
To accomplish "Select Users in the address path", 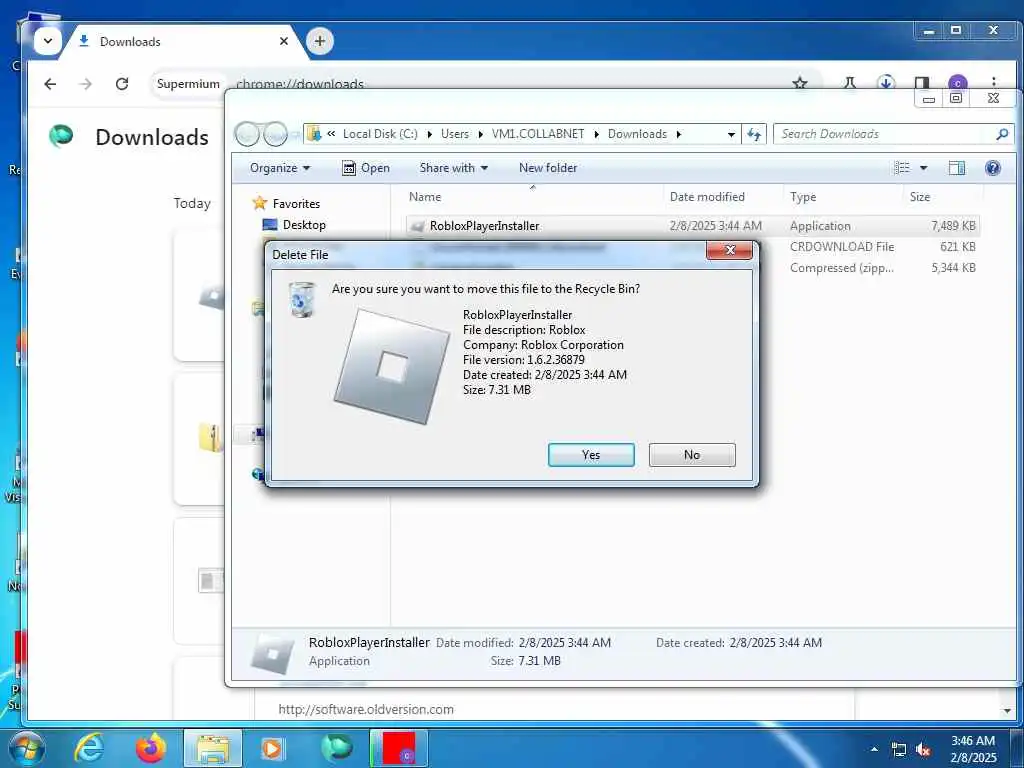I will [455, 134].
